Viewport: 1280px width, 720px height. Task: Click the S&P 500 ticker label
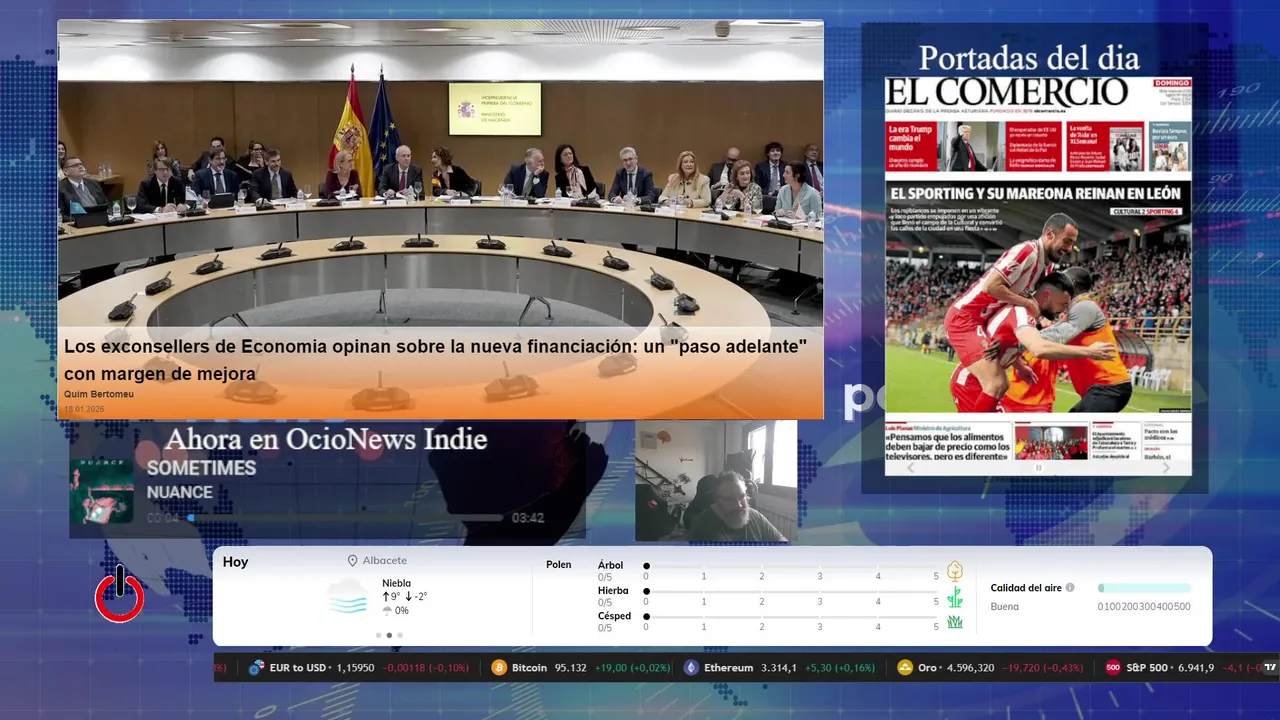1146,668
